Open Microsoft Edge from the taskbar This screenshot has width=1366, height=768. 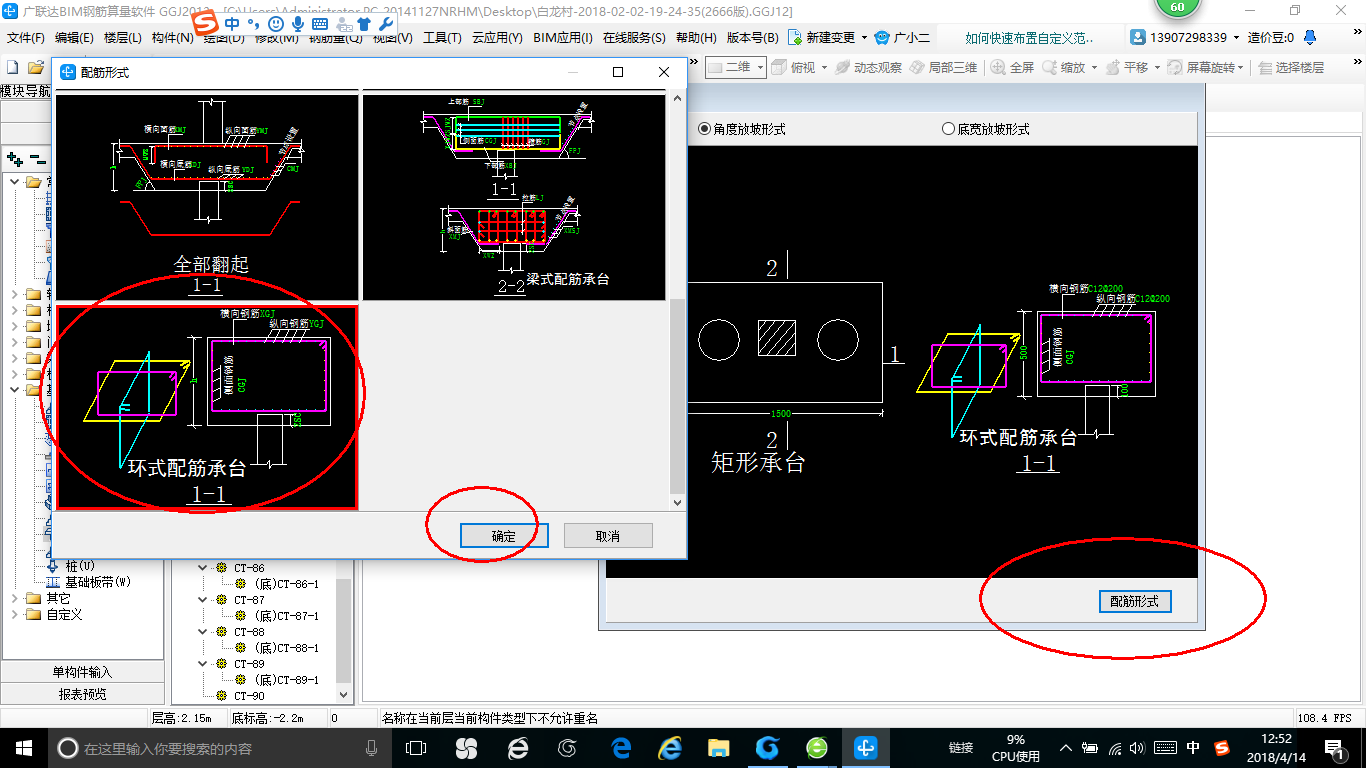(620, 747)
